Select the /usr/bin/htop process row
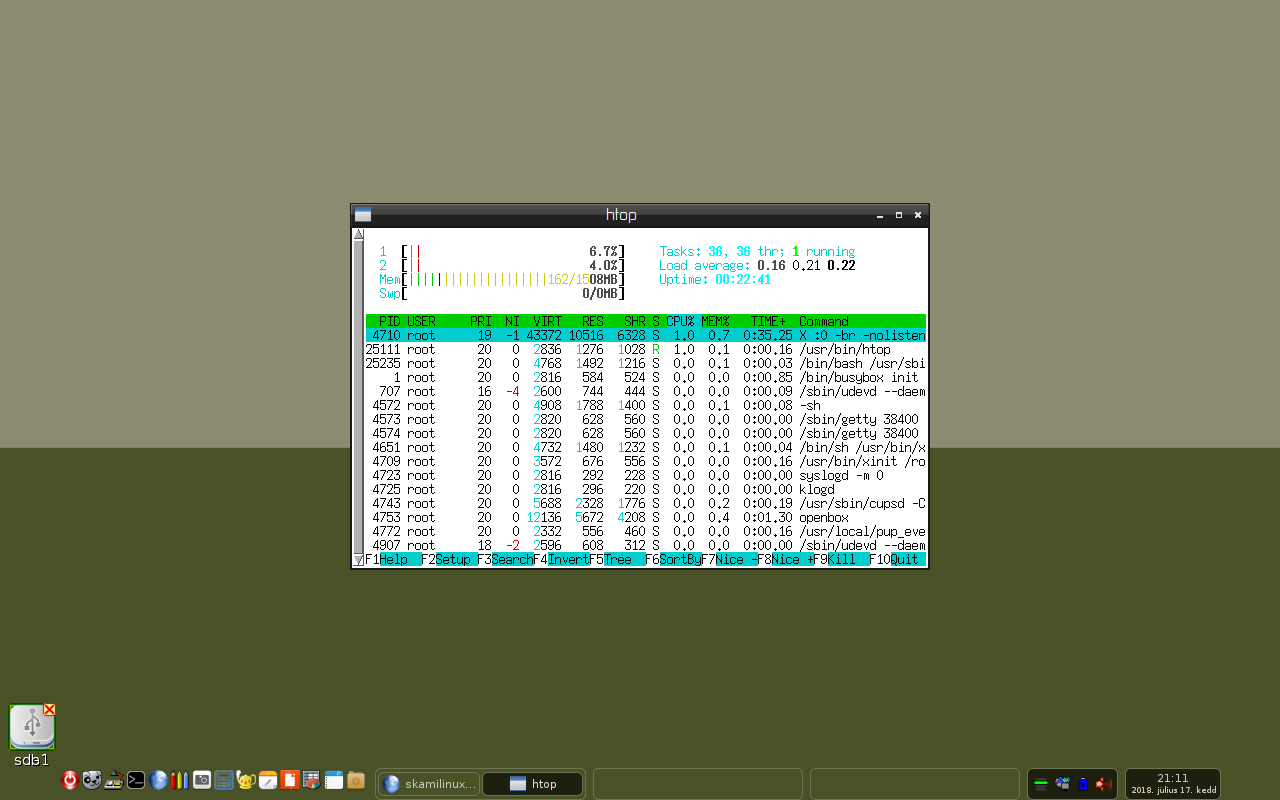The height and width of the screenshot is (800, 1280). [646, 350]
